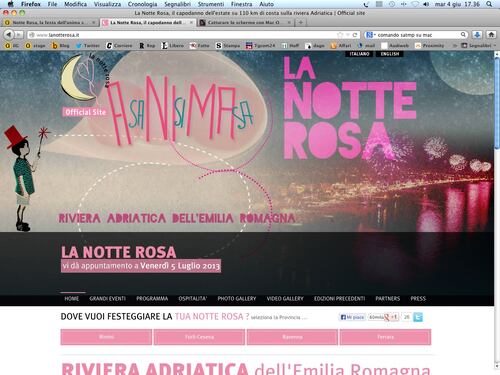This screenshot has width=500, height=375.
Task: Switch site language to ITALIANO
Action: [x=359, y=54]
